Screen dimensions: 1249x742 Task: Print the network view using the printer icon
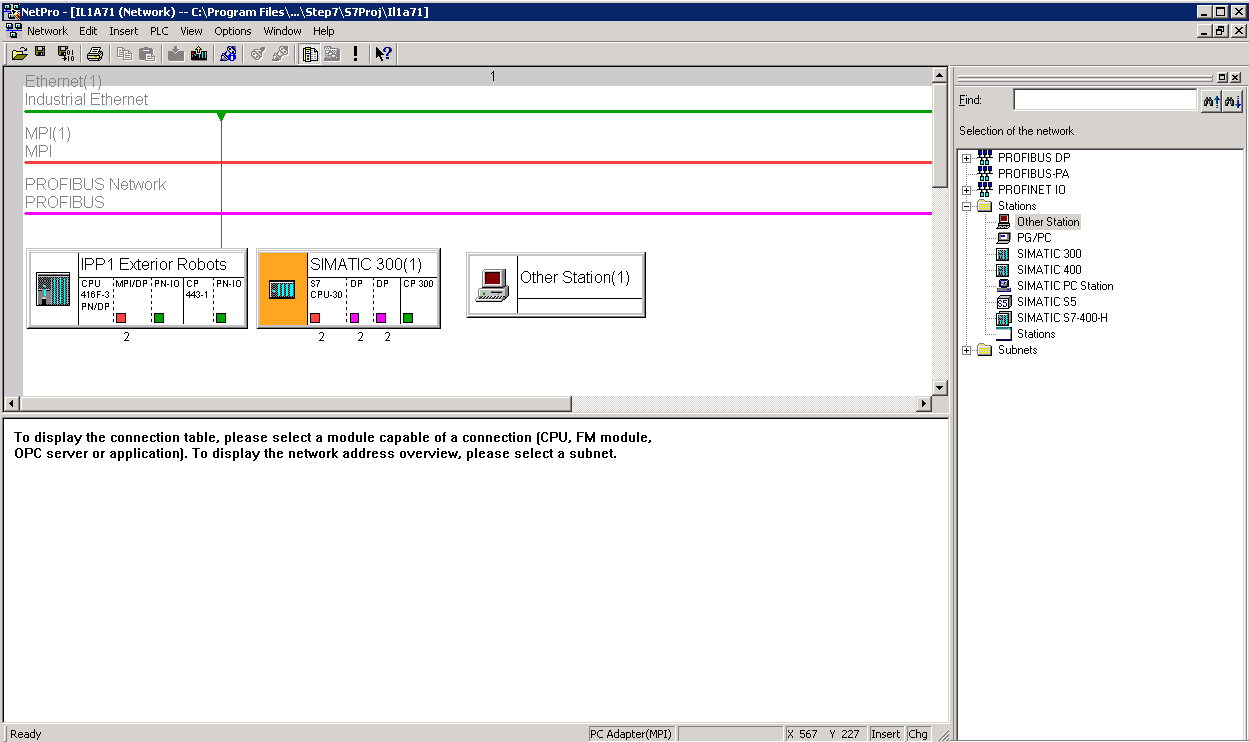[94, 53]
